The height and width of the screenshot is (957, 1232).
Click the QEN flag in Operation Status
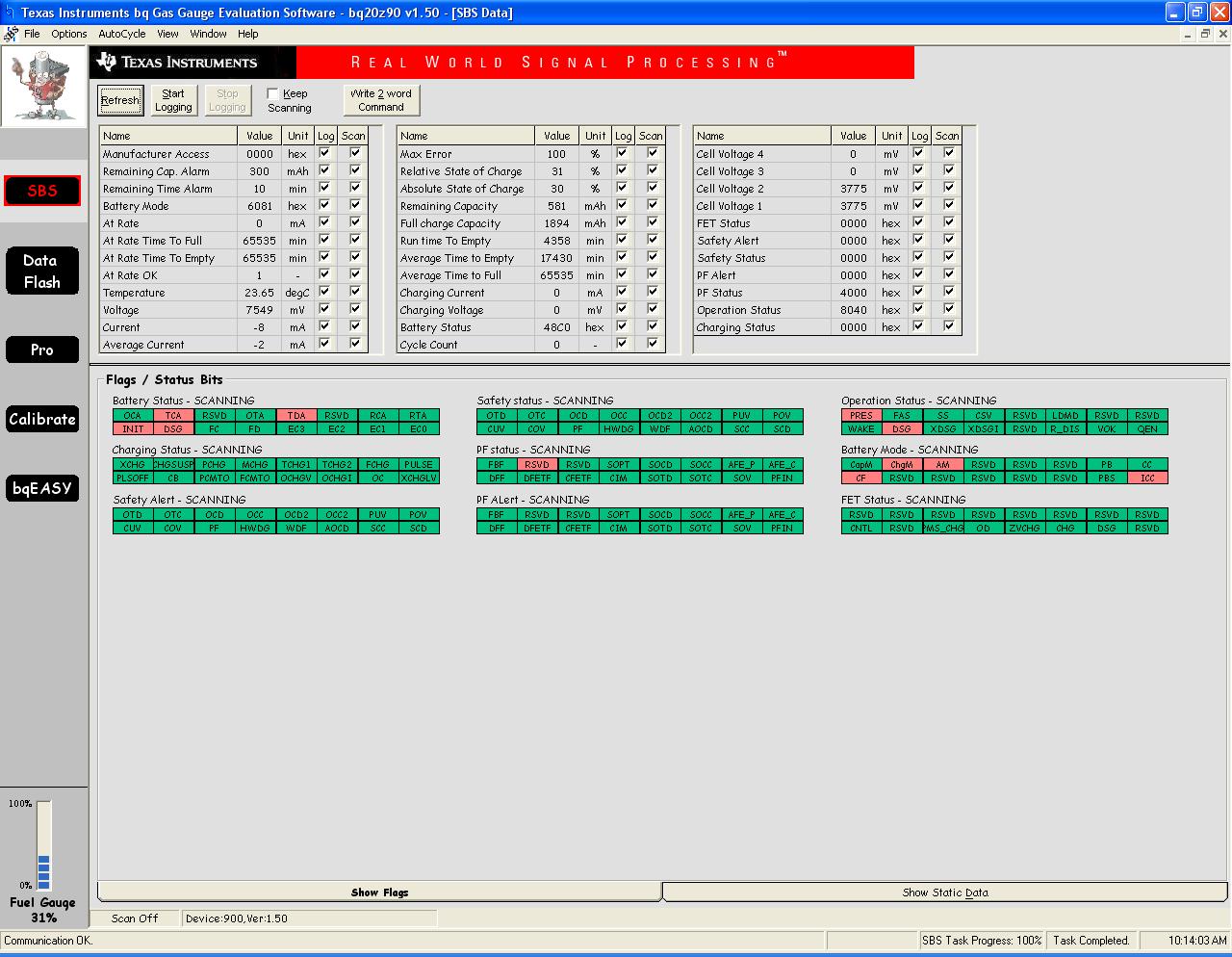pos(1147,428)
